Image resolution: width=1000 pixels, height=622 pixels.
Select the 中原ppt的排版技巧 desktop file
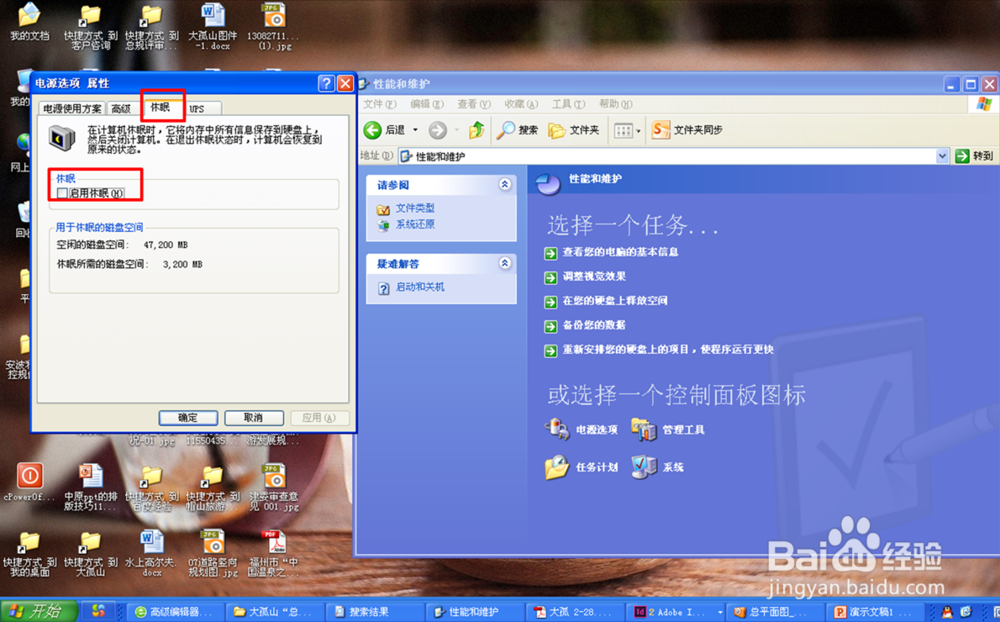coord(91,487)
